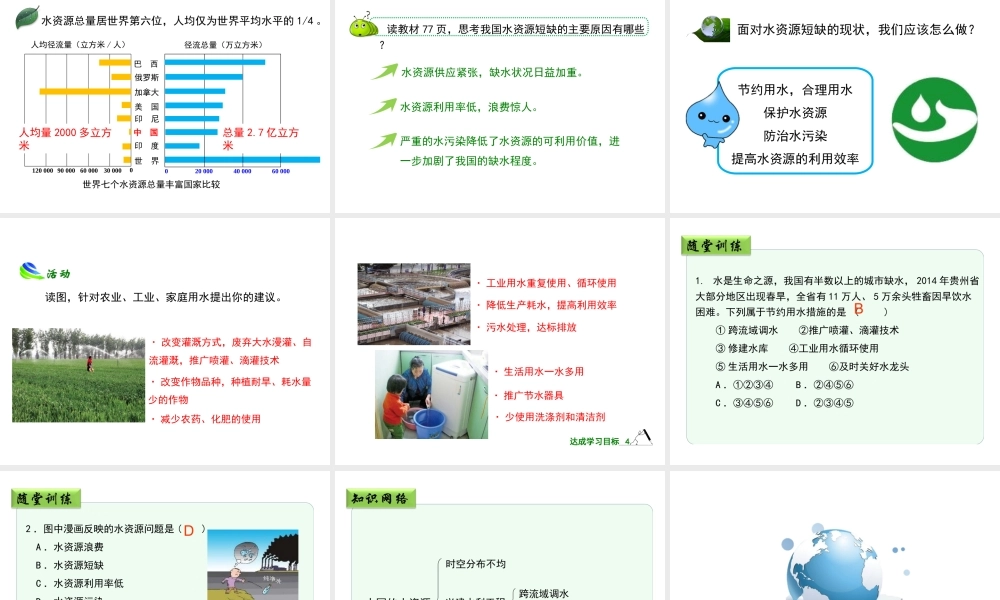The height and width of the screenshot is (600, 1000).
Task: Click the heading 面对水资源短缺的现状，我们应该怎么做？
Action: click(857, 29)
